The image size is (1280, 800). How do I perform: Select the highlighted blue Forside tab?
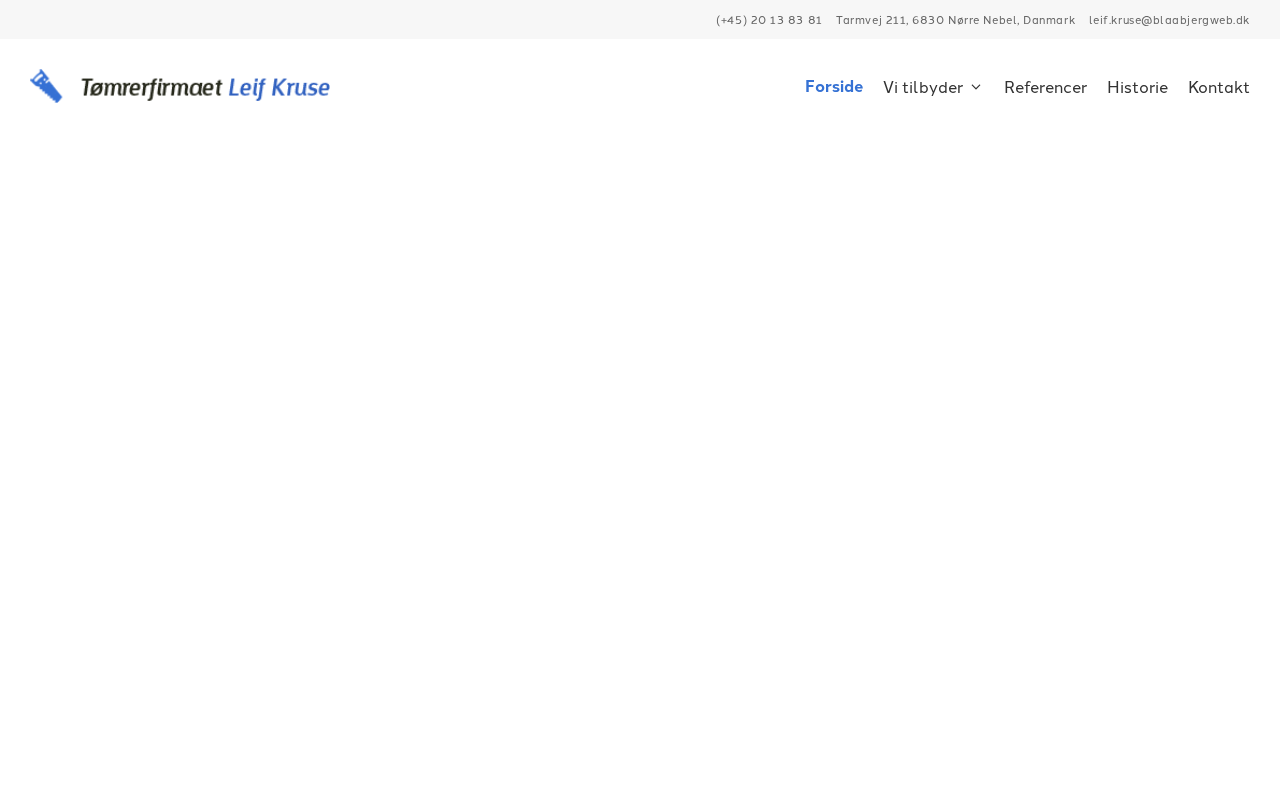[834, 87]
